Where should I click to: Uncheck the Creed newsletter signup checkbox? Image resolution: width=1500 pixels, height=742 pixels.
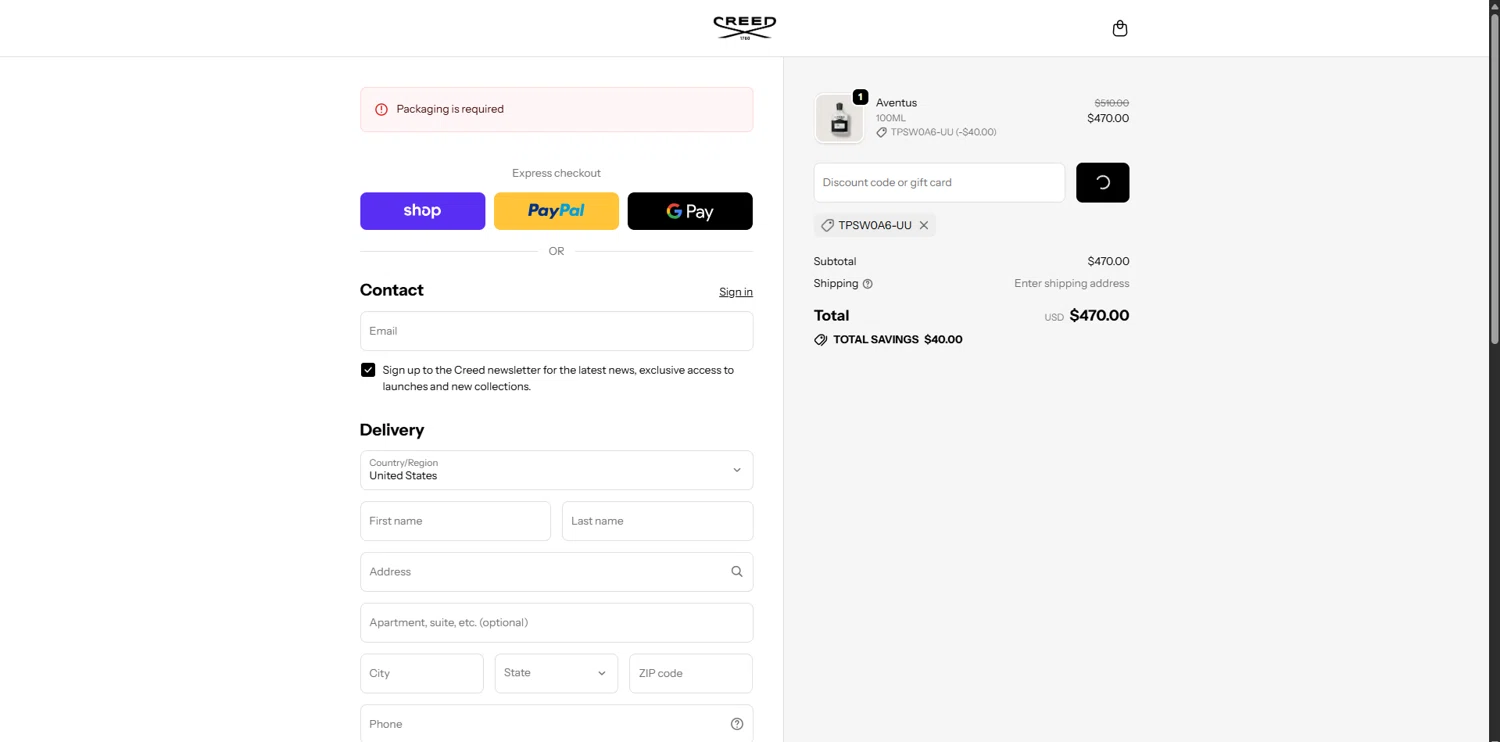pos(368,370)
